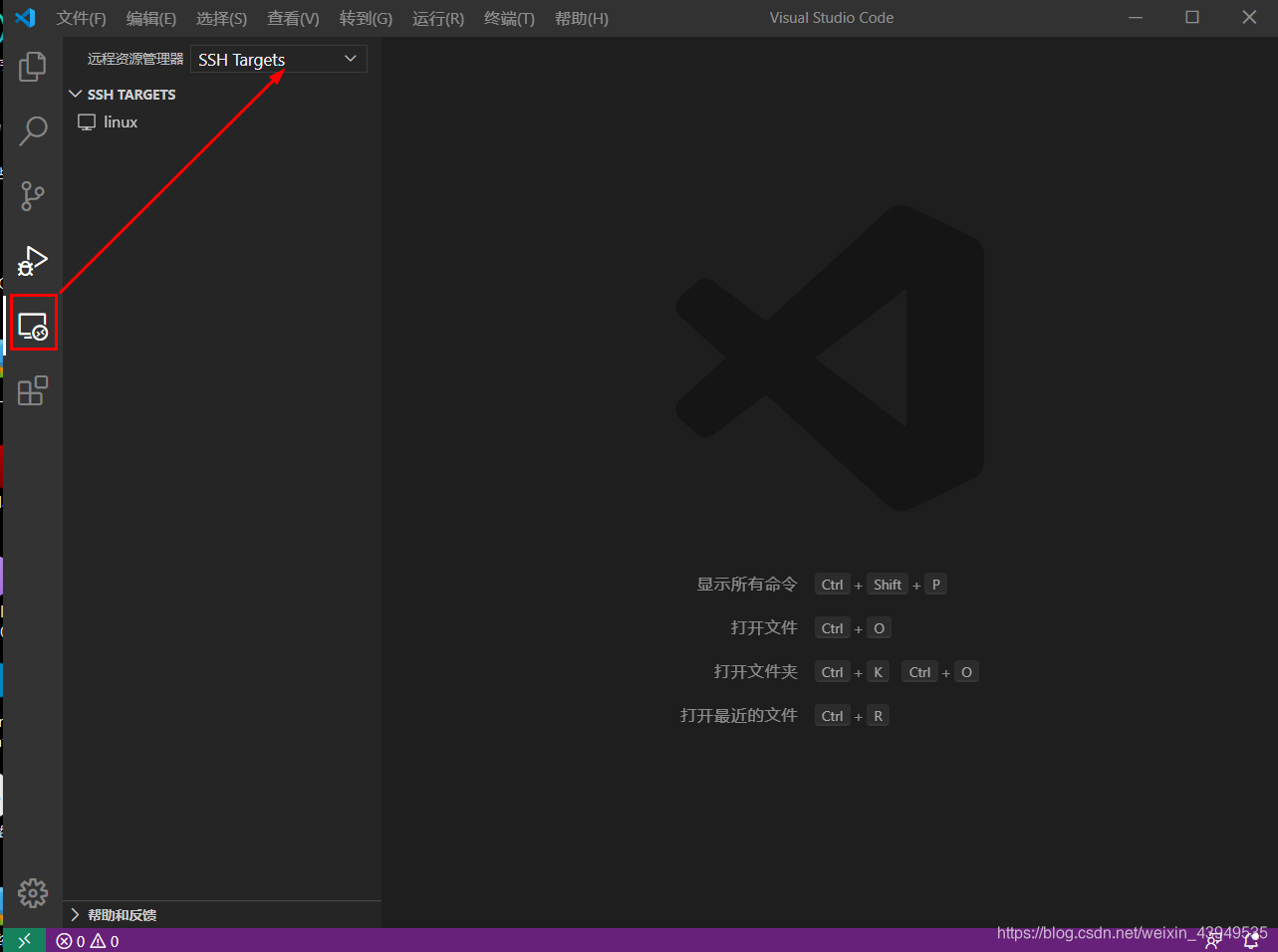Minimize the Visual Studio Code window
This screenshot has width=1278, height=952.
[1136, 18]
